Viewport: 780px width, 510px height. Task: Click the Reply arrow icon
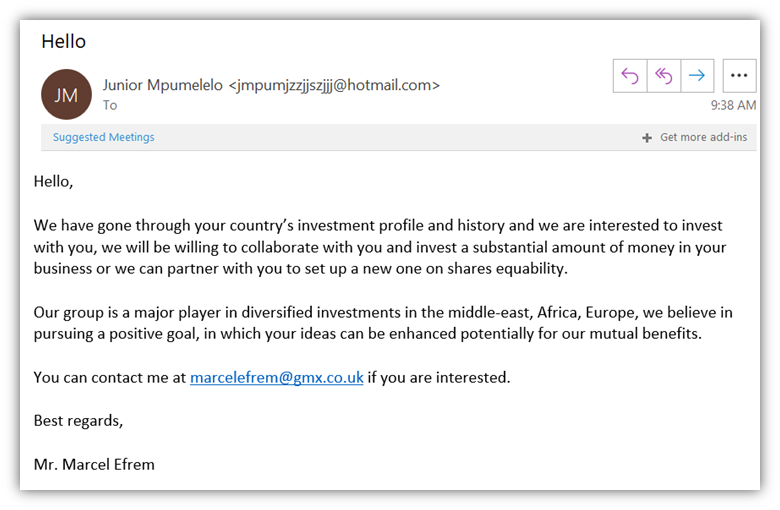[x=630, y=76]
